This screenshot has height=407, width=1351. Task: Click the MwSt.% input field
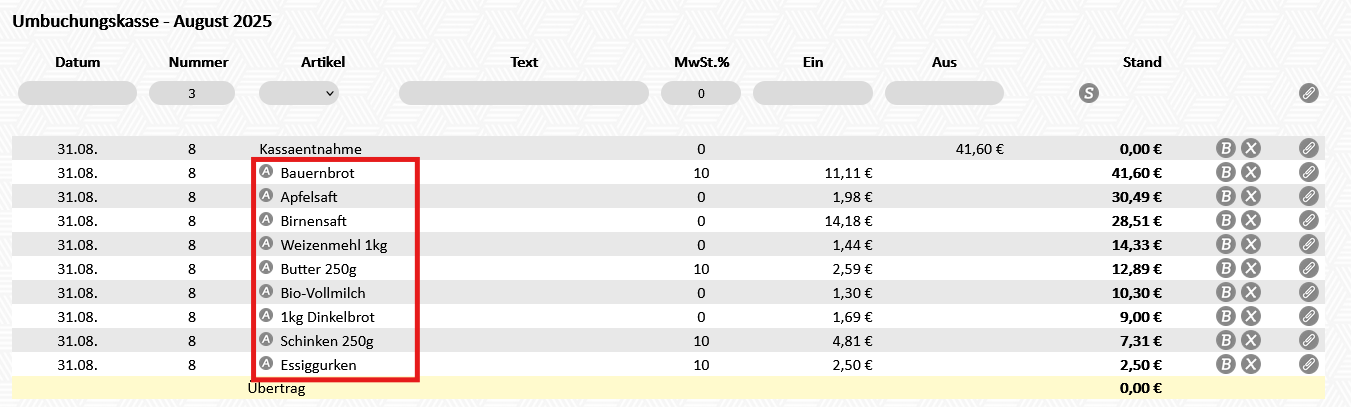click(701, 93)
